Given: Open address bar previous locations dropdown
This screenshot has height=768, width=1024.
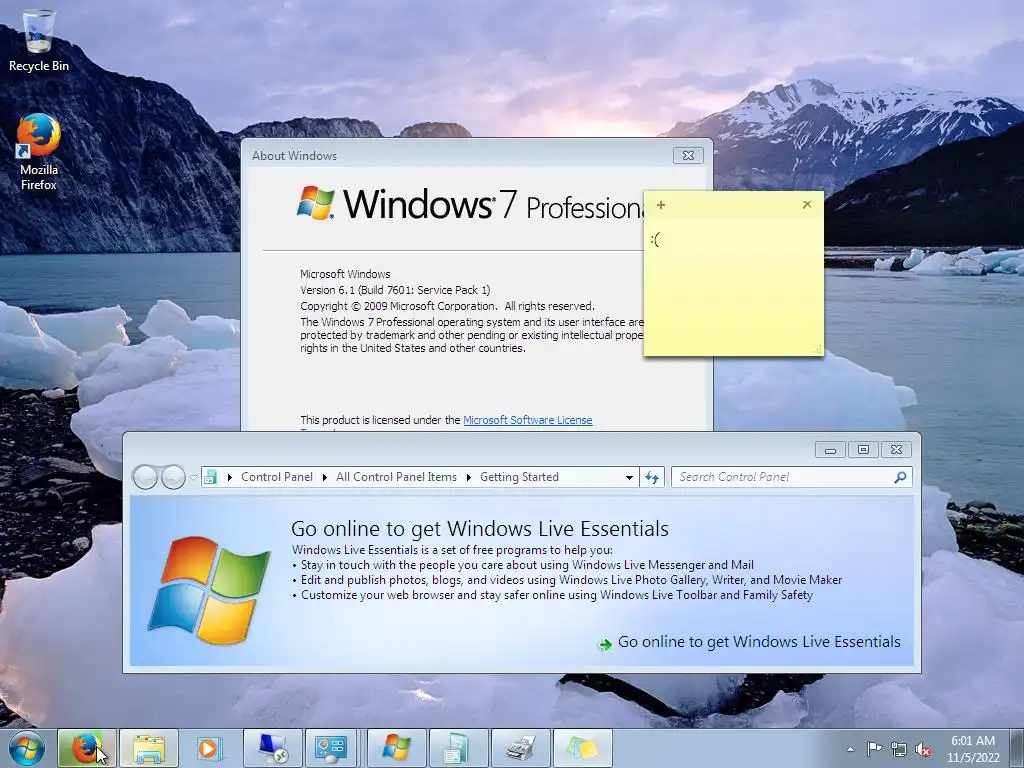Looking at the screenshot, I should pyautogui.click(x=629, y=477).
